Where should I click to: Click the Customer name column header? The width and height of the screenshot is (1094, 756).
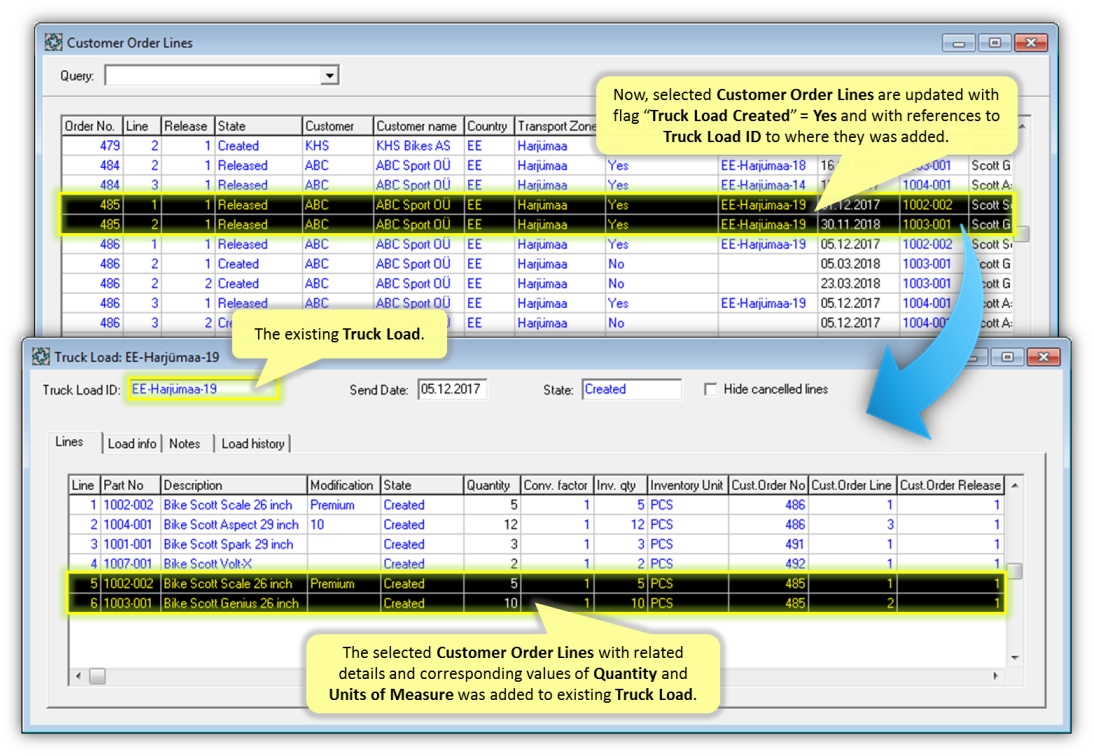[418, 126]
